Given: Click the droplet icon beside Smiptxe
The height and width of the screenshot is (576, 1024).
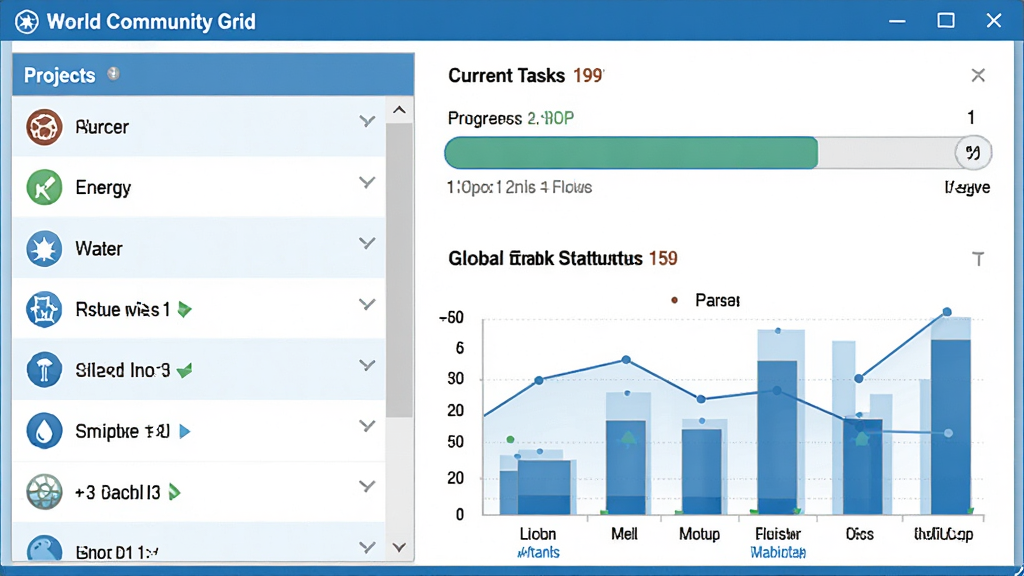Looking at the screenshot, I should pos(44,431).
